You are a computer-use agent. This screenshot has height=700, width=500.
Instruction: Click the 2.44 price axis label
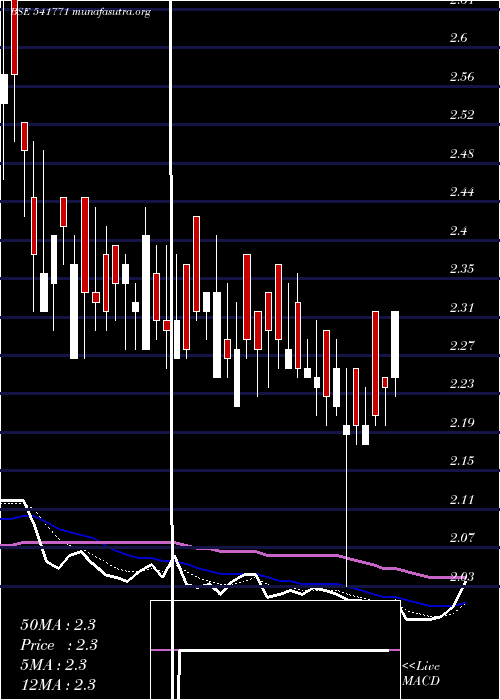pos(462,192)
